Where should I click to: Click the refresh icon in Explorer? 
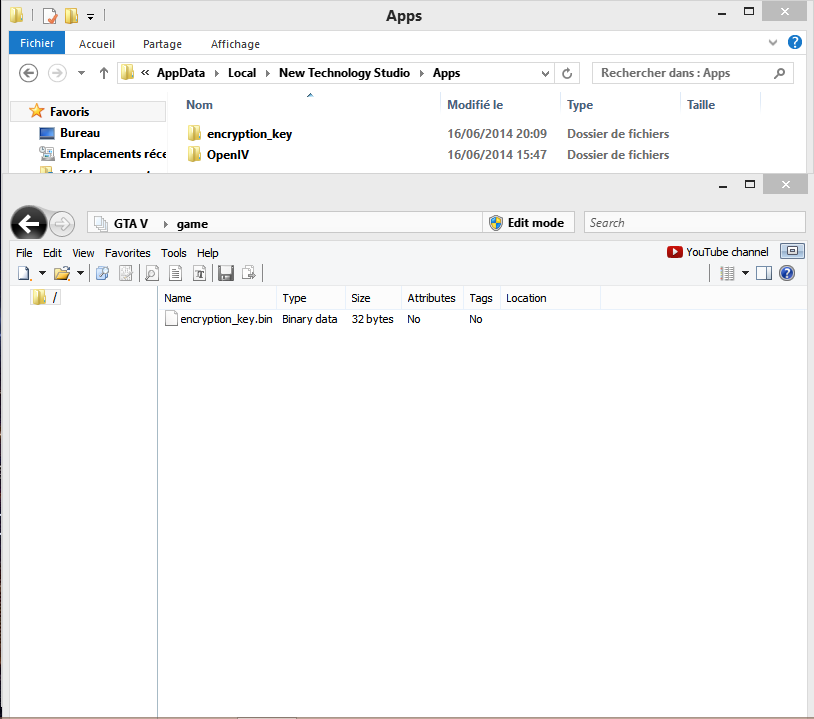pos(567,73)
